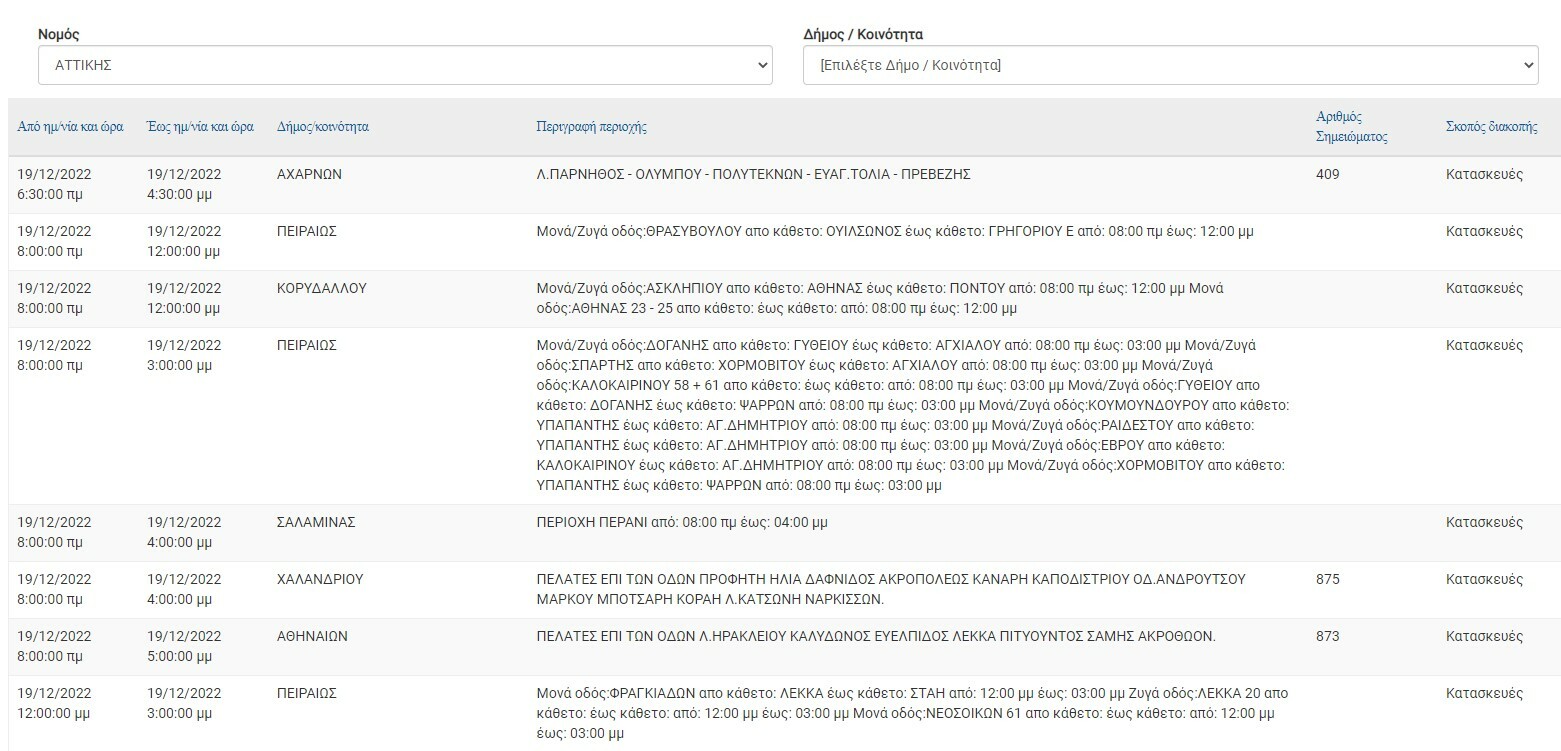Sort by Αριθμός Σημειώματος column

click(1351, 127)
